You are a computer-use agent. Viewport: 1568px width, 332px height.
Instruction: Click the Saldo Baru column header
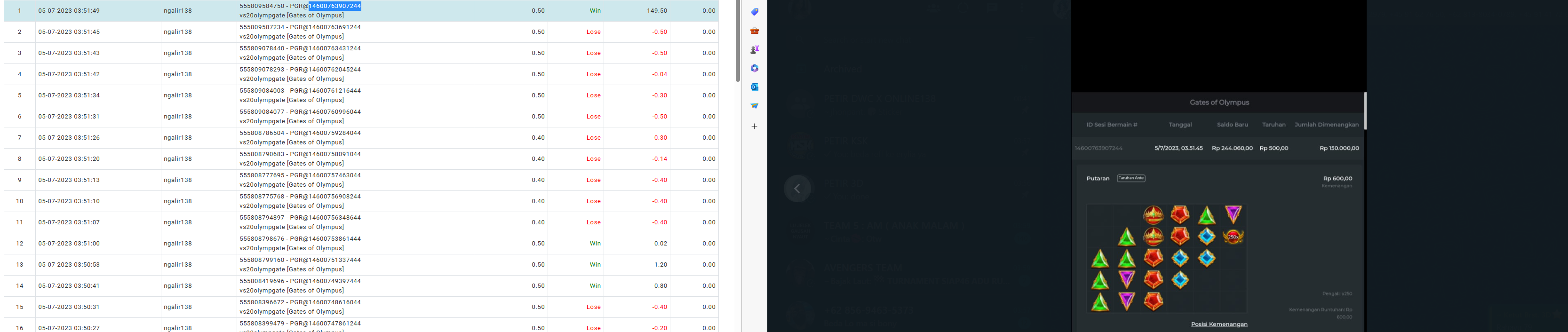click(1232, 125)
